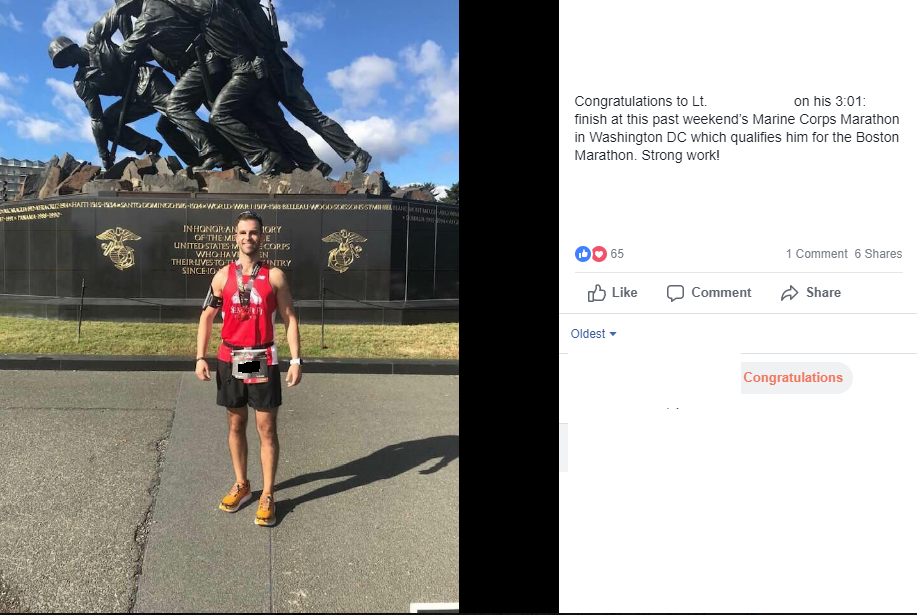This screenshot has width=917, height=615.
Task: Click the monument statue area of the photo
Action: click(x=211, y=88)
